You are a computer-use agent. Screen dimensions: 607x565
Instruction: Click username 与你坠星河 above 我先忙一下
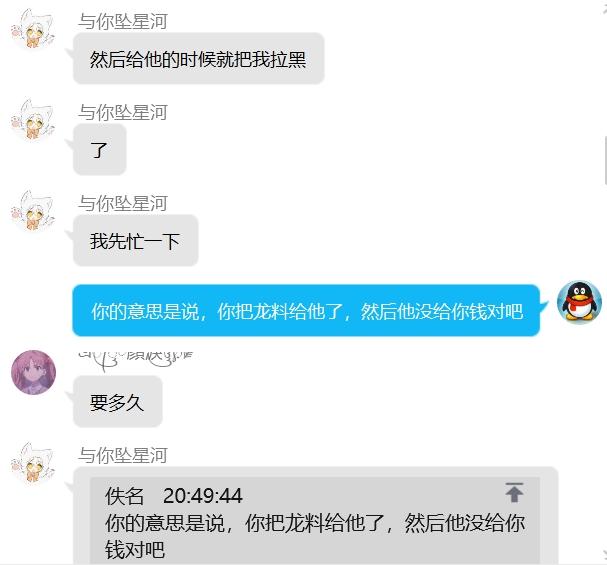coord(123,204)
